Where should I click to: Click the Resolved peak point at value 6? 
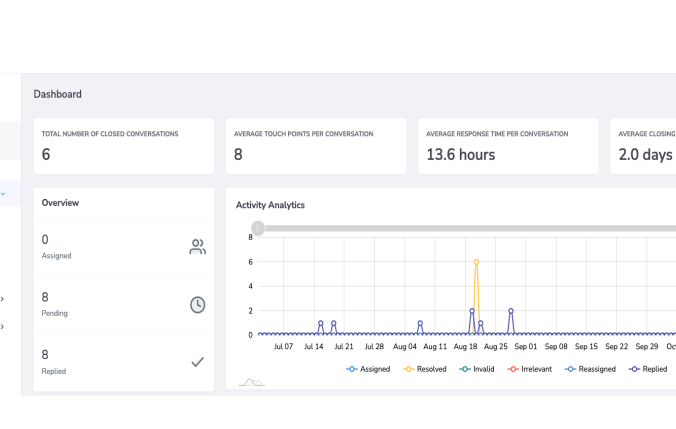[476, 262]
